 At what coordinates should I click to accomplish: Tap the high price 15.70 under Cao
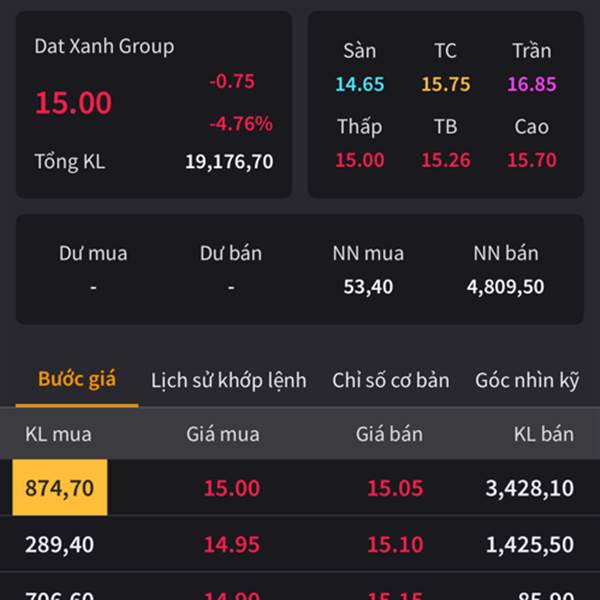[532, 160]
